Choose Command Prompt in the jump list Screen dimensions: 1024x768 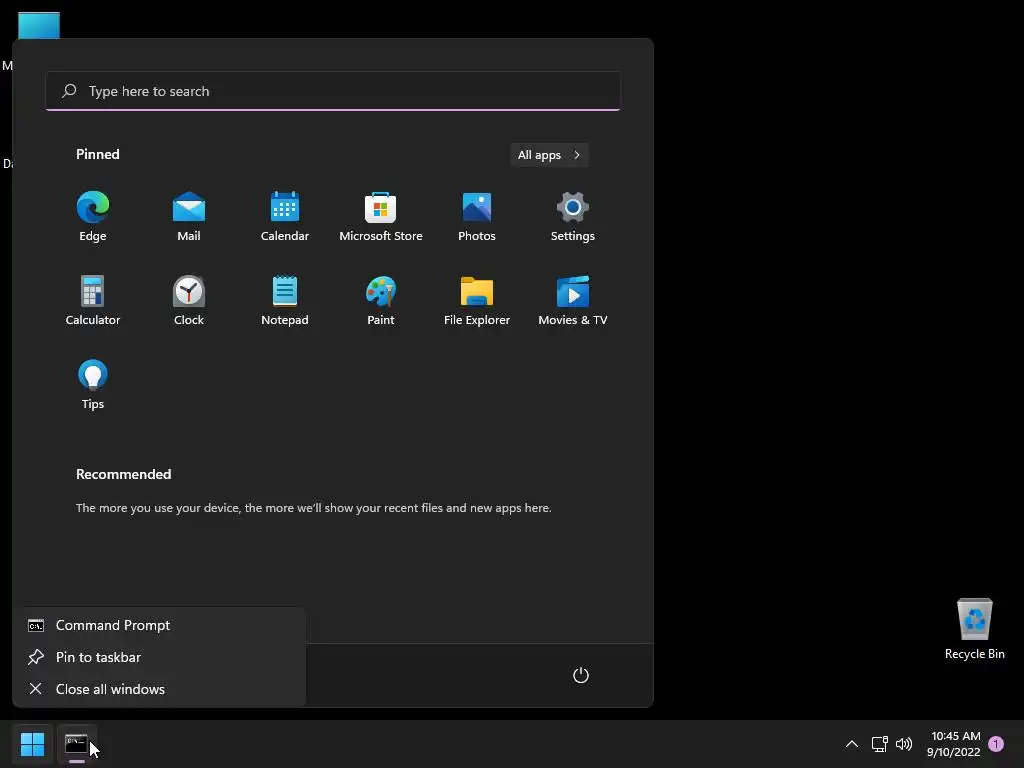[x=159, y=625]
